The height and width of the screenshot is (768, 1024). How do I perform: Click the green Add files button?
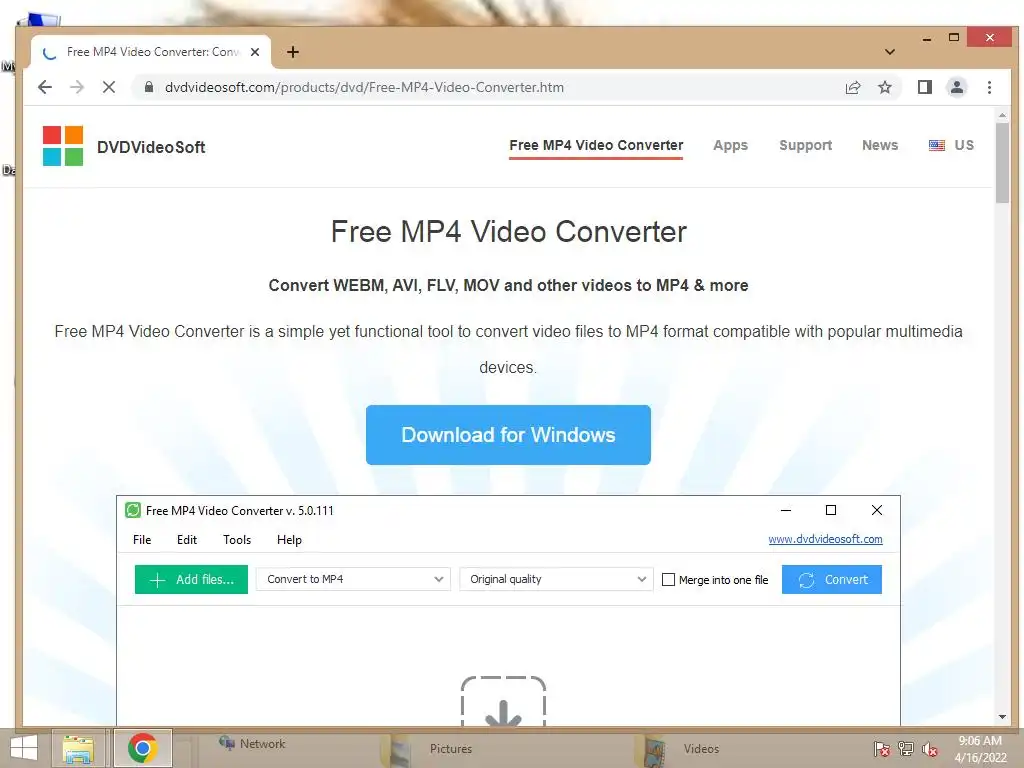pos(191,579)
